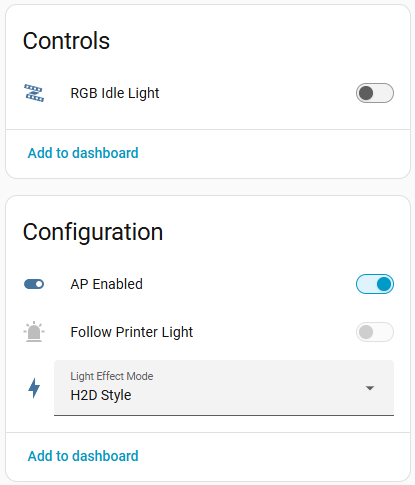Click the Light Effect Mode field label

(112, 376)
